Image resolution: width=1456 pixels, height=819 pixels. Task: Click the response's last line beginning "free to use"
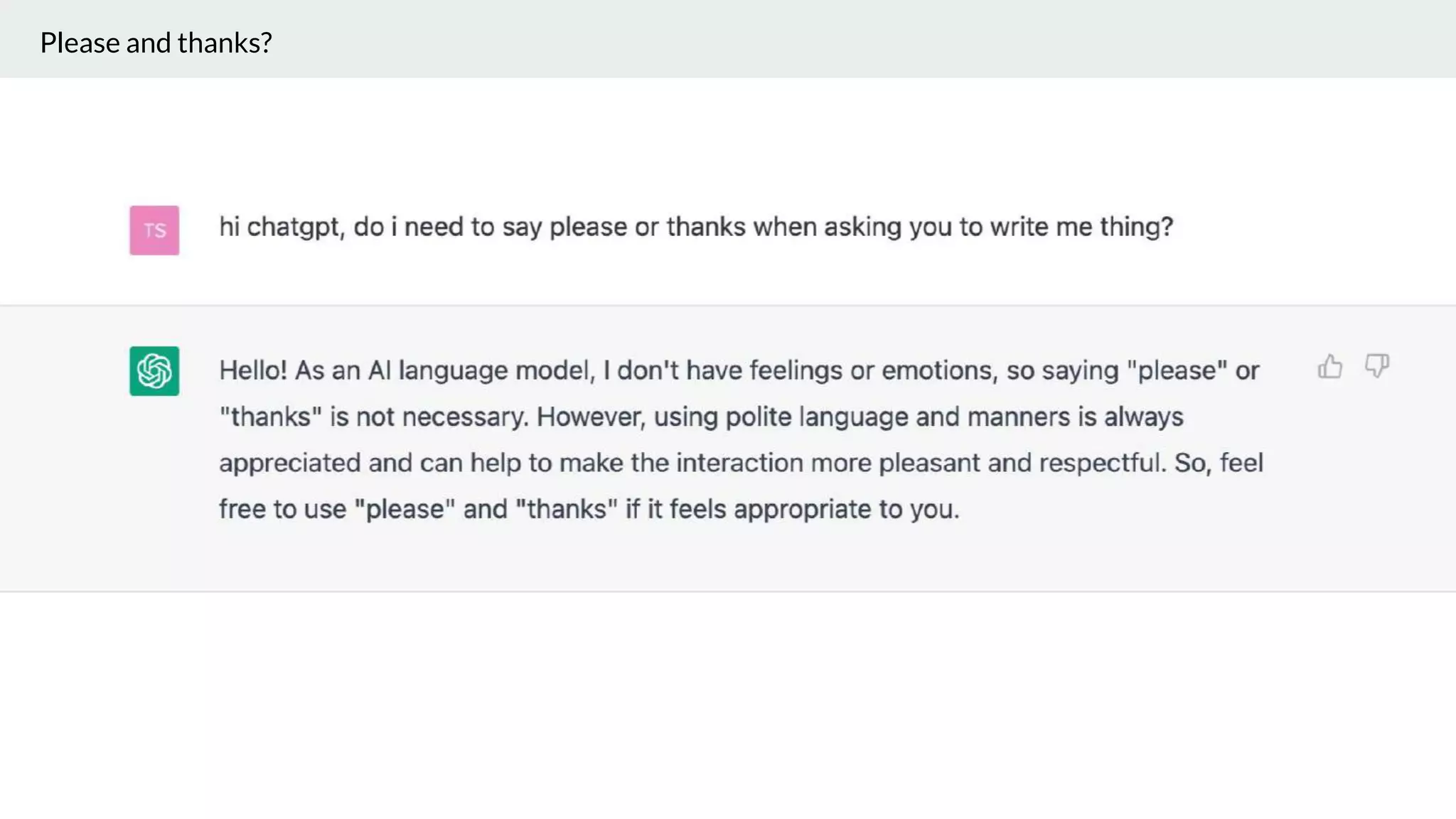click(x=589, y=509)
